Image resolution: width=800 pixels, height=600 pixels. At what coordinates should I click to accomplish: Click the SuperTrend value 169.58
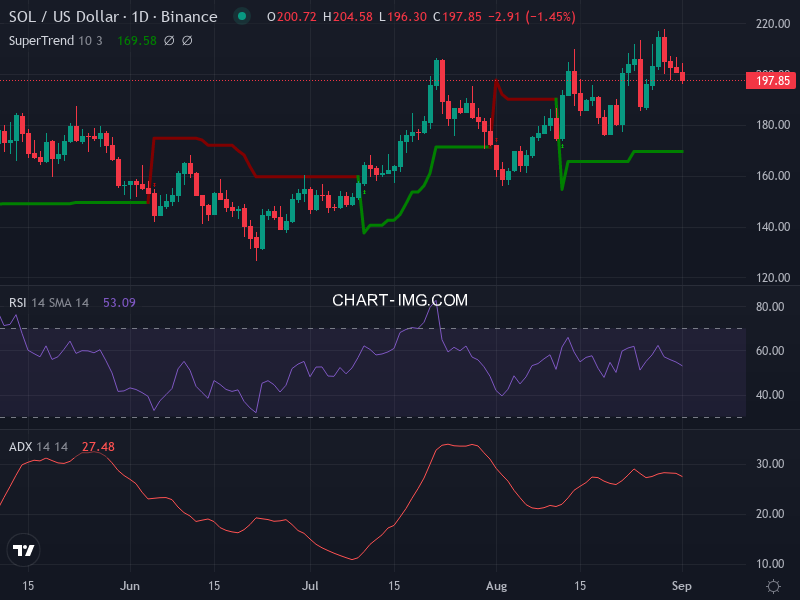coord(136,40)
